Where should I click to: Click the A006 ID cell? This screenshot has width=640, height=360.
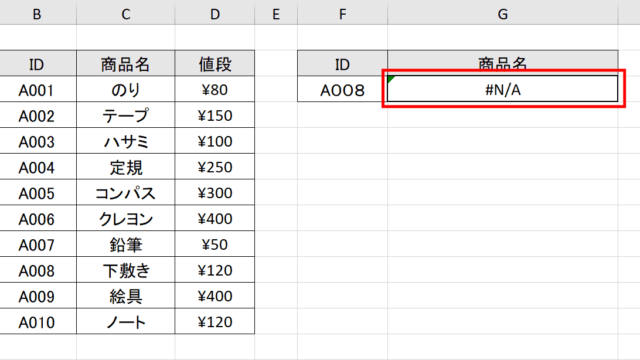tap(37, 218)
